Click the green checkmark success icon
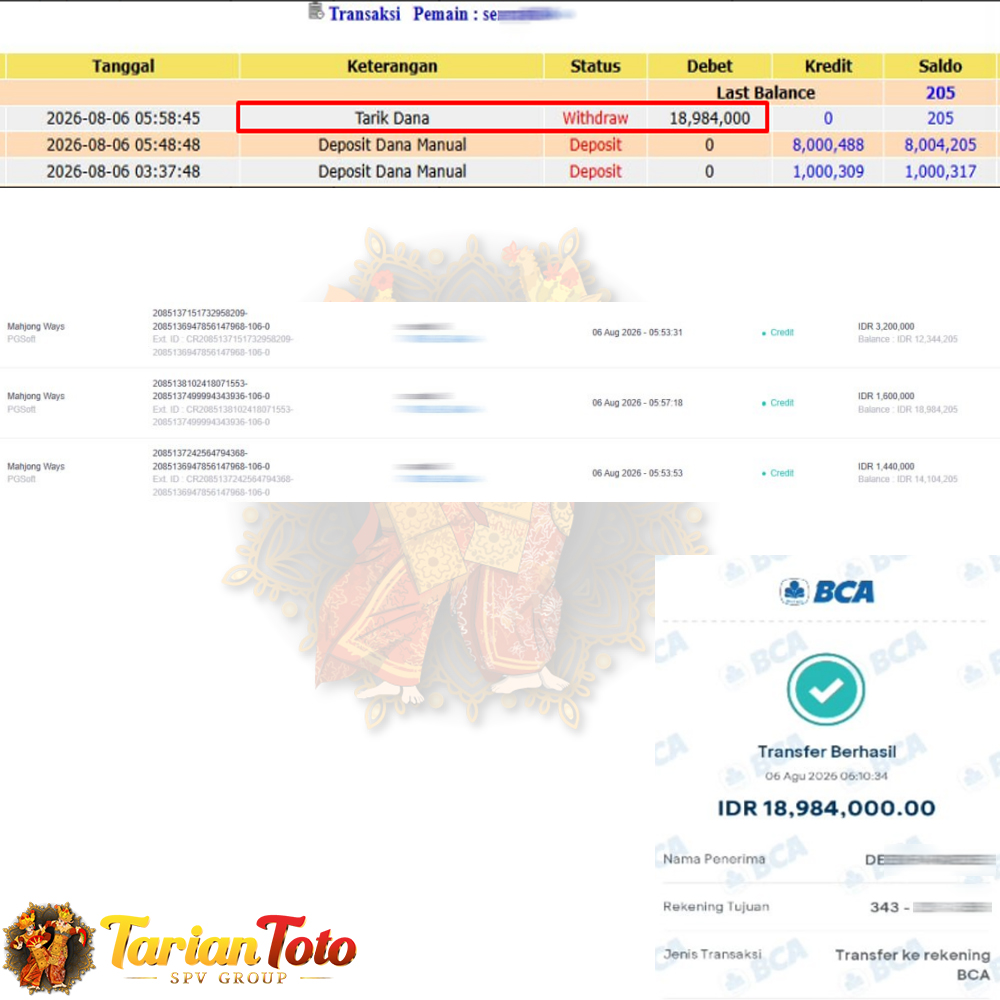Screen dimensions: 1000x1000 coord(826,689)
